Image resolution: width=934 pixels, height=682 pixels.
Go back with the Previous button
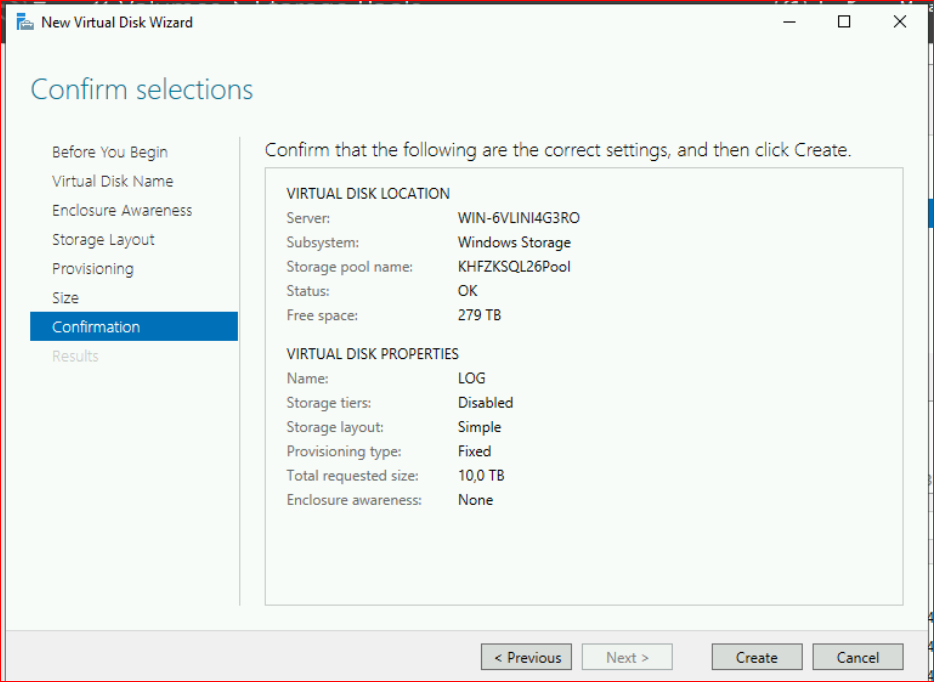pyautogui.click(x=526, y=657)
